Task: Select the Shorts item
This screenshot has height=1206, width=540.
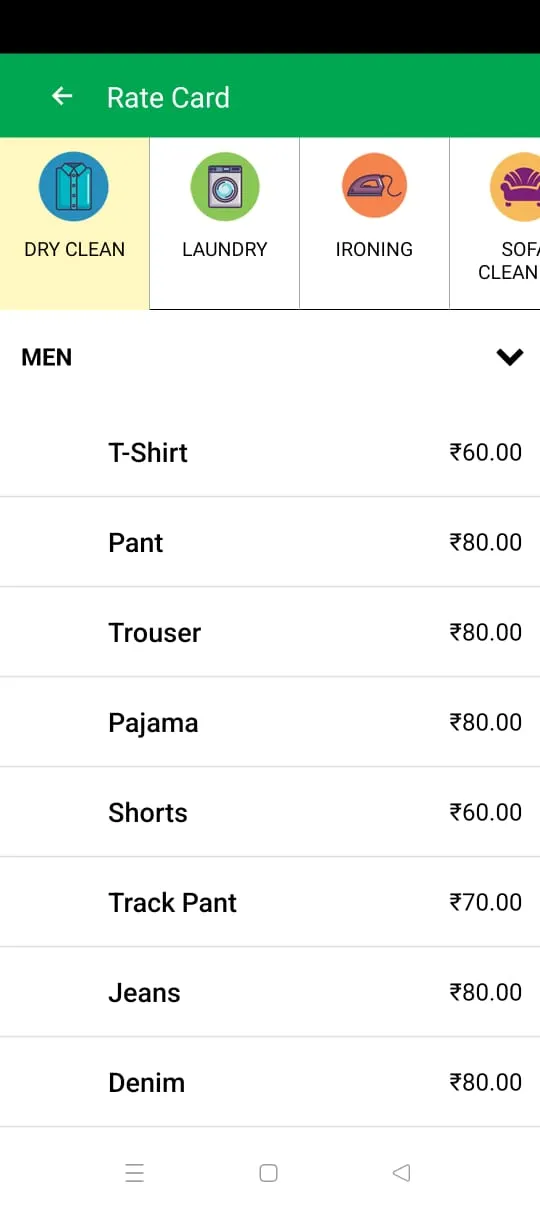Action: [270, 812]
